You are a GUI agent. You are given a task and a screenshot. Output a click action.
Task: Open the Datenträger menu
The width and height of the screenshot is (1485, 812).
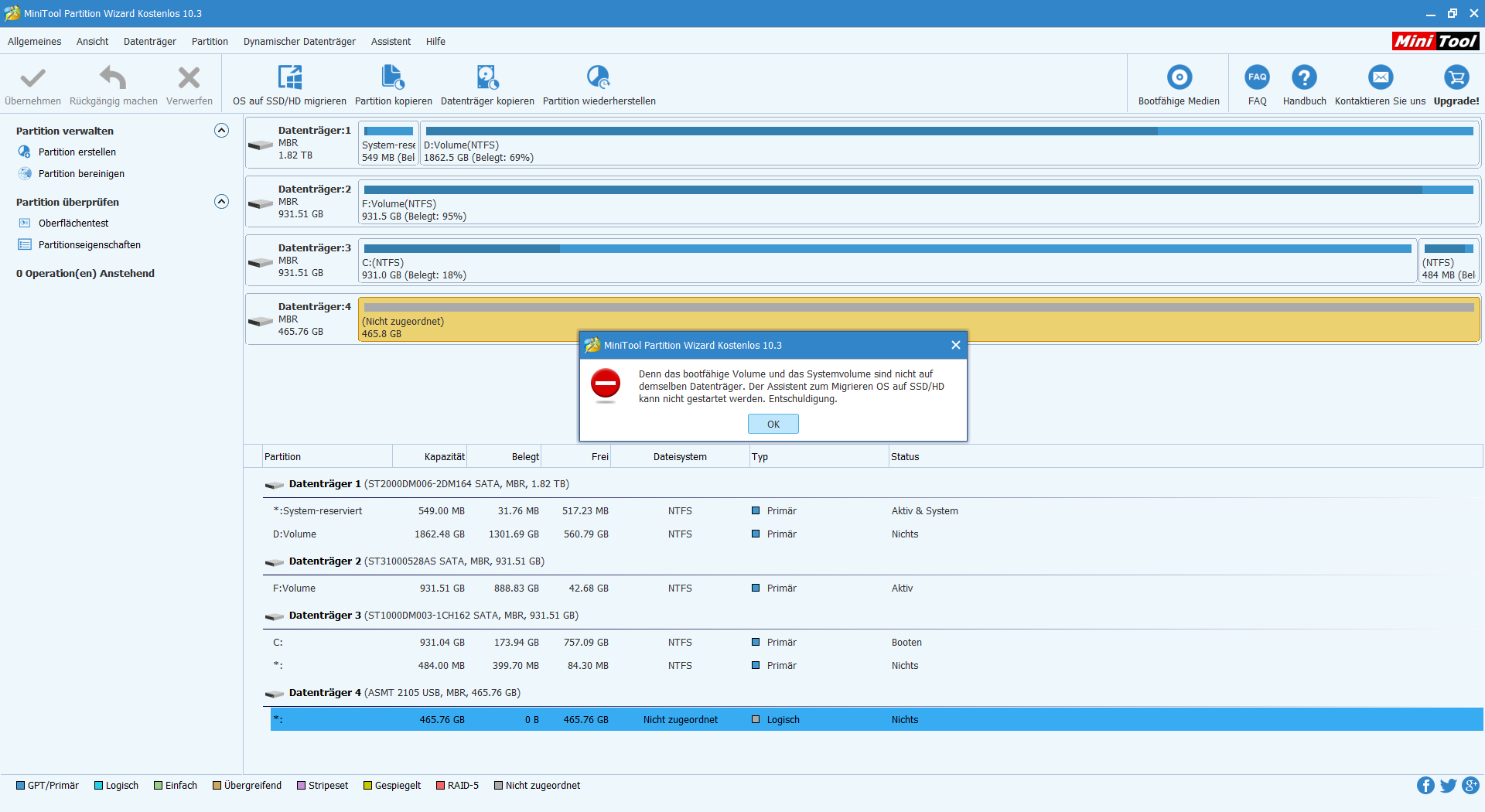[x=150, y=42]
